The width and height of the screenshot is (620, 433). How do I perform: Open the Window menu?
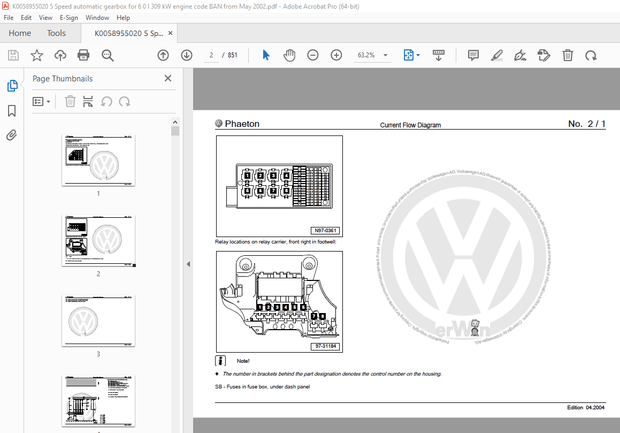click(97, 18)
